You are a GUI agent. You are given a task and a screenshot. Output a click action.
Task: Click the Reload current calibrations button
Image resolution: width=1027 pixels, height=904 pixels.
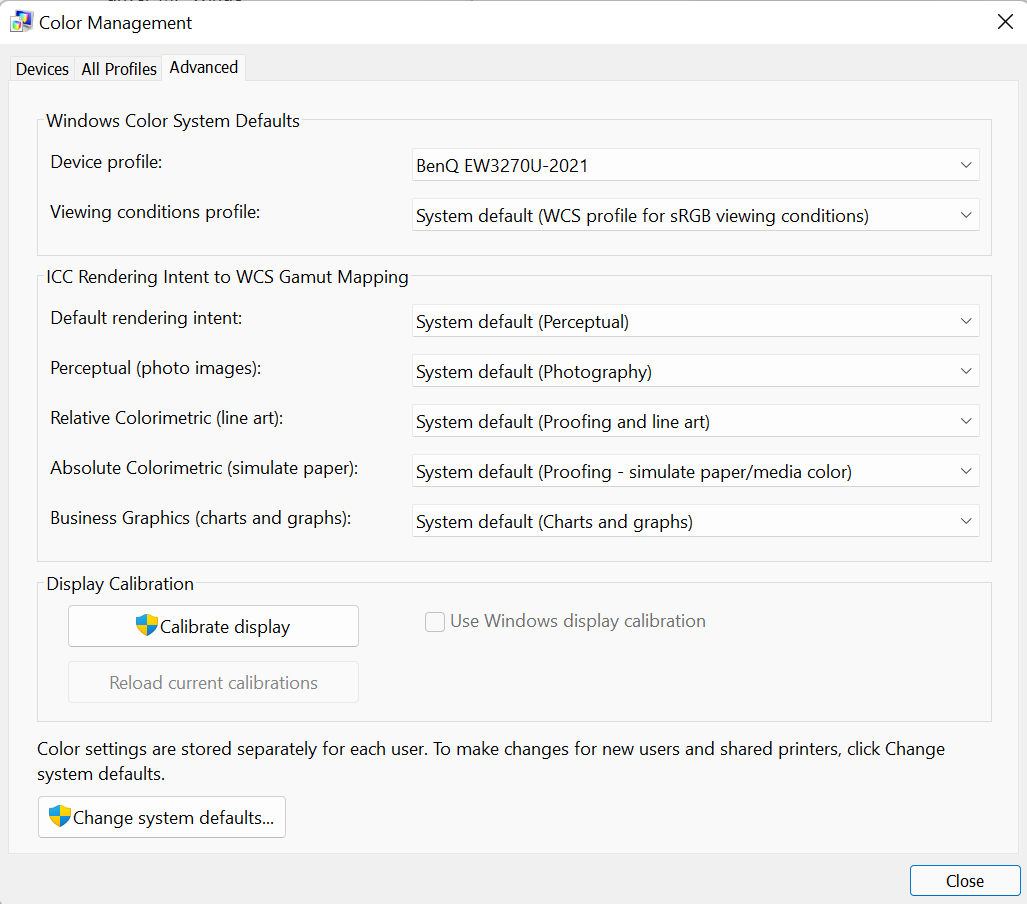(213, 682)
